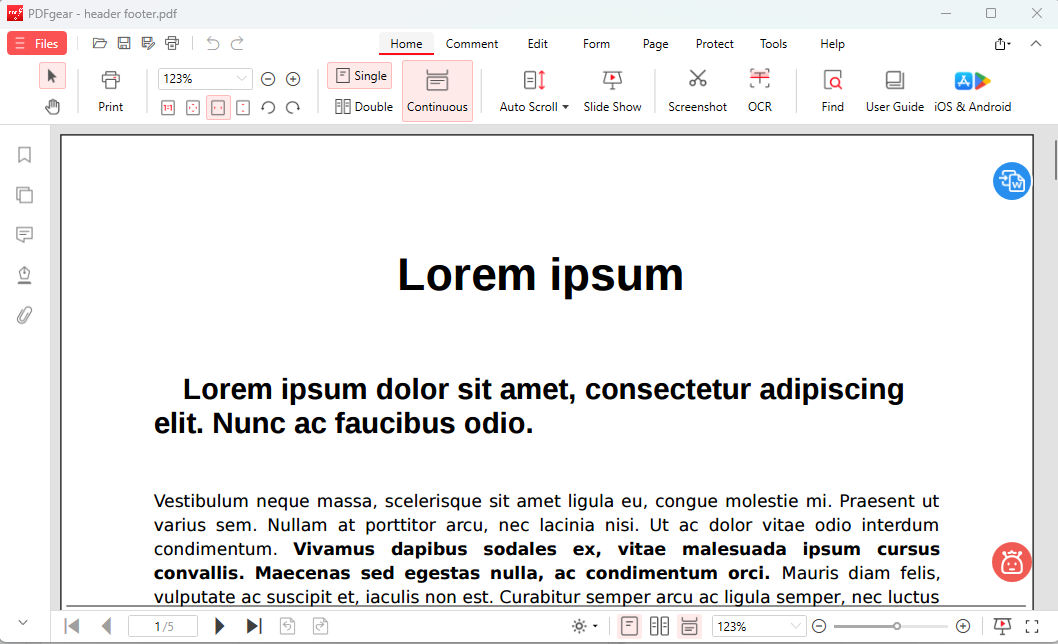Screen dimensions: 1058x644
Task: Open the share dropdown icon
Action: tap(1002, 44)
